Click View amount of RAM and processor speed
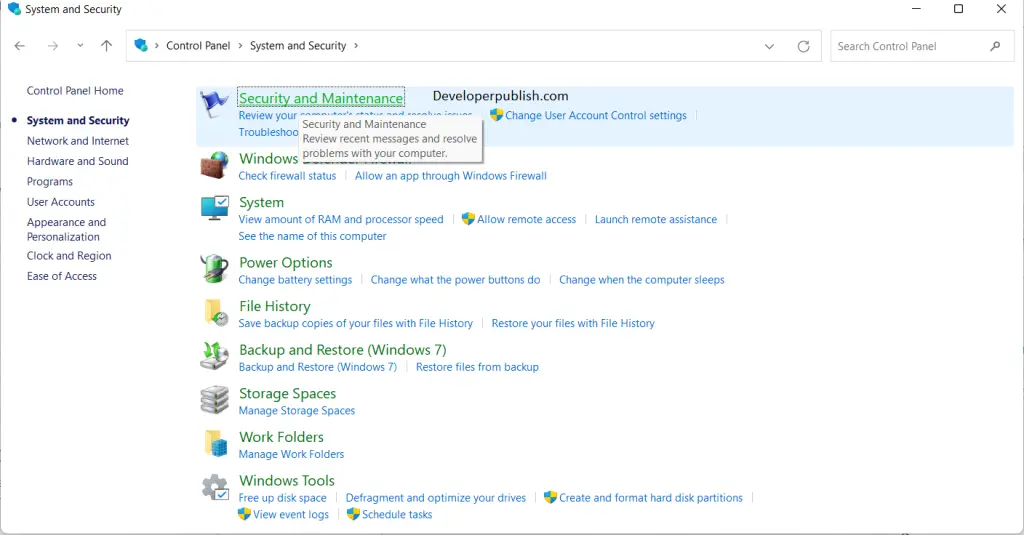 point(341,219)
